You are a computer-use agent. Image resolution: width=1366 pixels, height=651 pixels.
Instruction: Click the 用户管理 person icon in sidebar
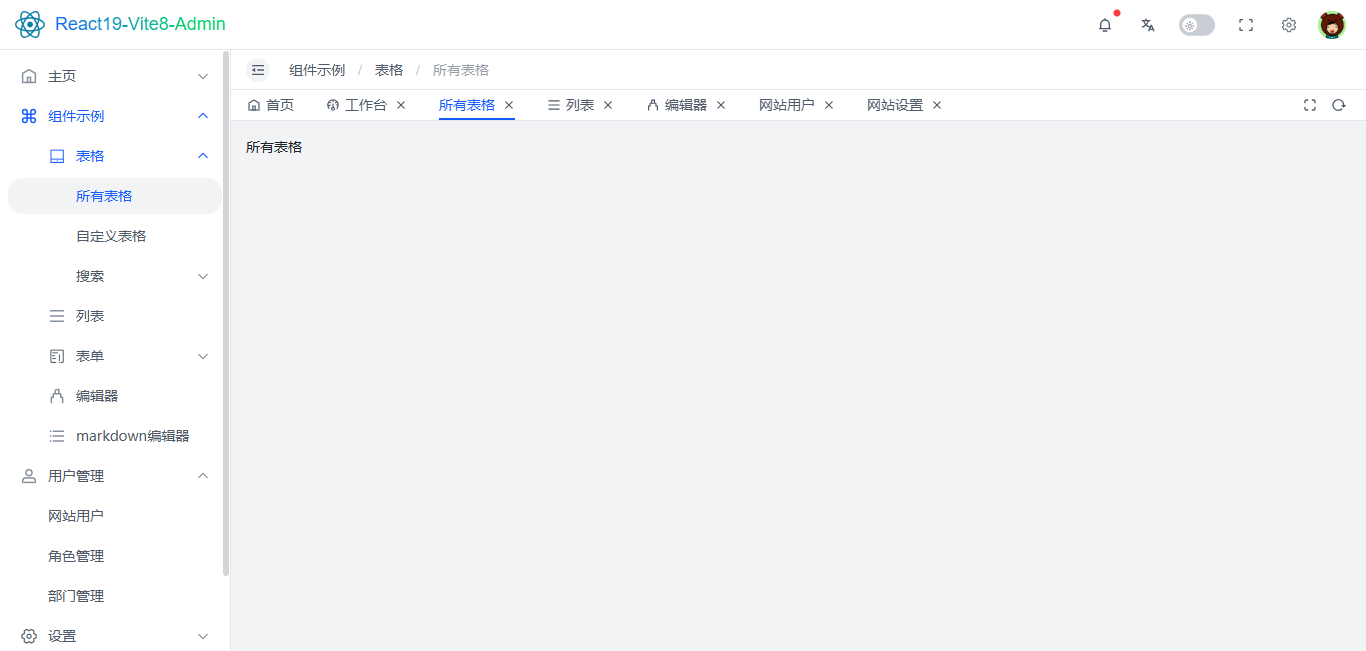(29, 476)
